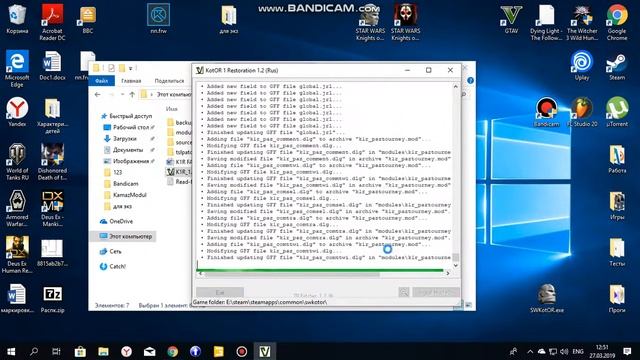640x360 pixels.
Task: Open Acrobat Reader DC desktop shortcut
Action: [52, 22]
